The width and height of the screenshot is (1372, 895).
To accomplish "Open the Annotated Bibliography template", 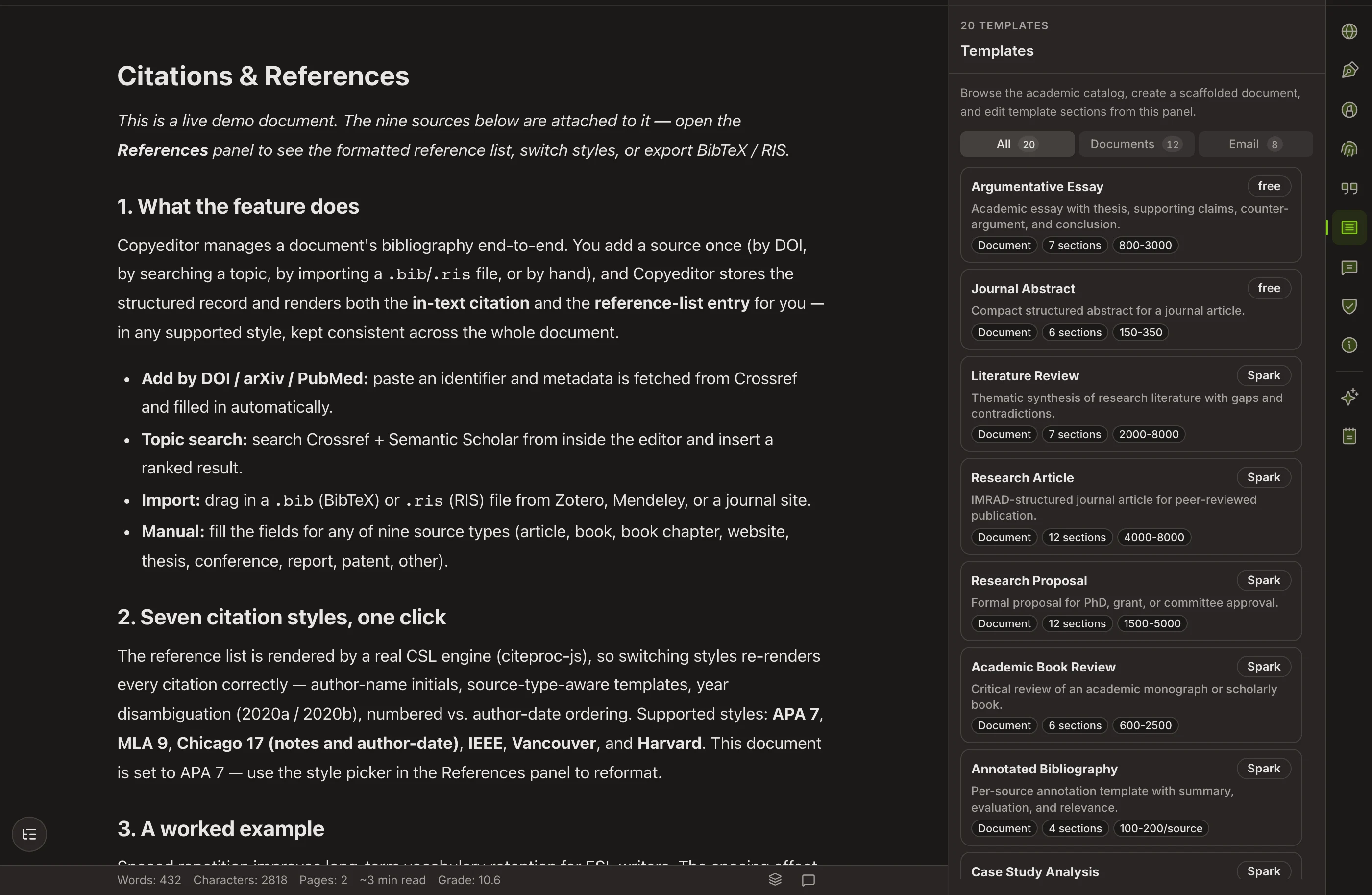I will [x=1130, y=797].
